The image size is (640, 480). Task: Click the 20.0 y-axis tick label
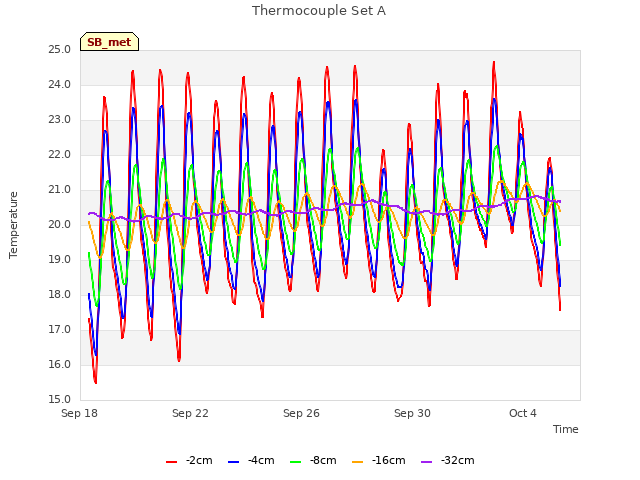[x=60, y=225]
